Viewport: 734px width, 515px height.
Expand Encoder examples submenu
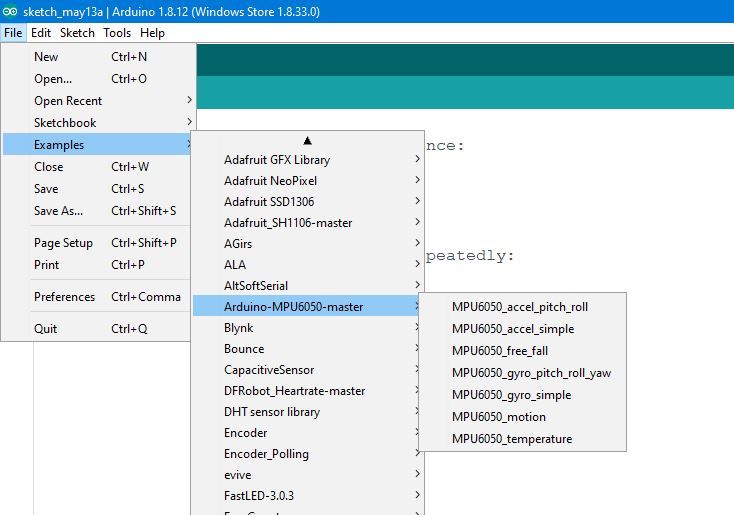(306, 433)
